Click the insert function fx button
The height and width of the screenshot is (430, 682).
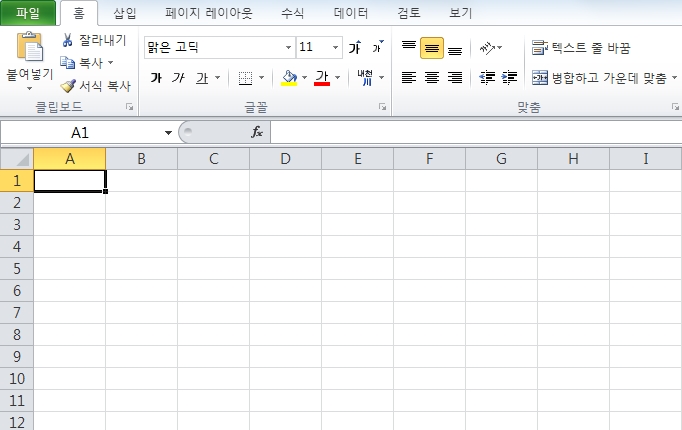[x=257, y=132]
